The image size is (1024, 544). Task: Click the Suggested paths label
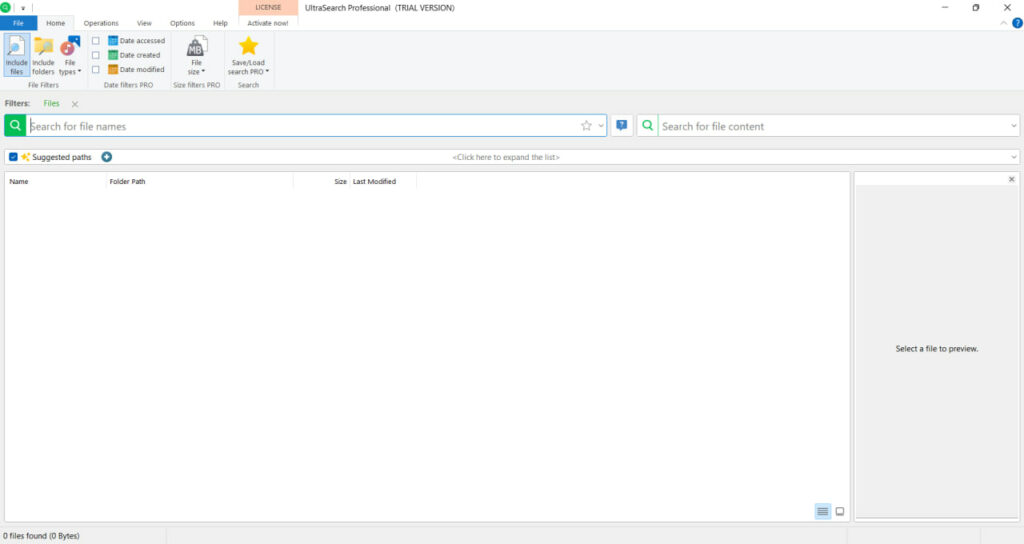(x=62, y=157)
